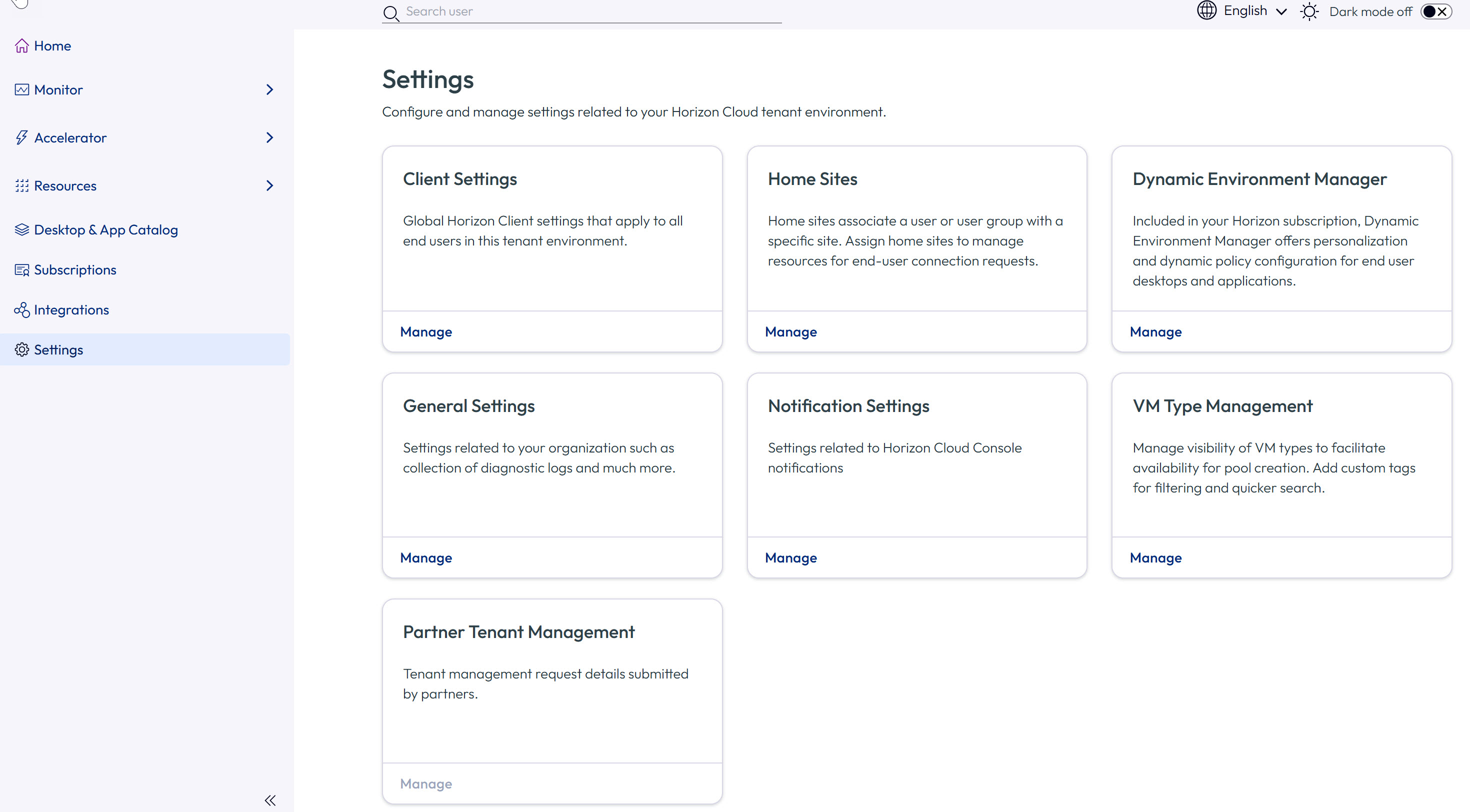
Task: Collapse the sidebar with double-chevron icon
Action: [270, 800]
